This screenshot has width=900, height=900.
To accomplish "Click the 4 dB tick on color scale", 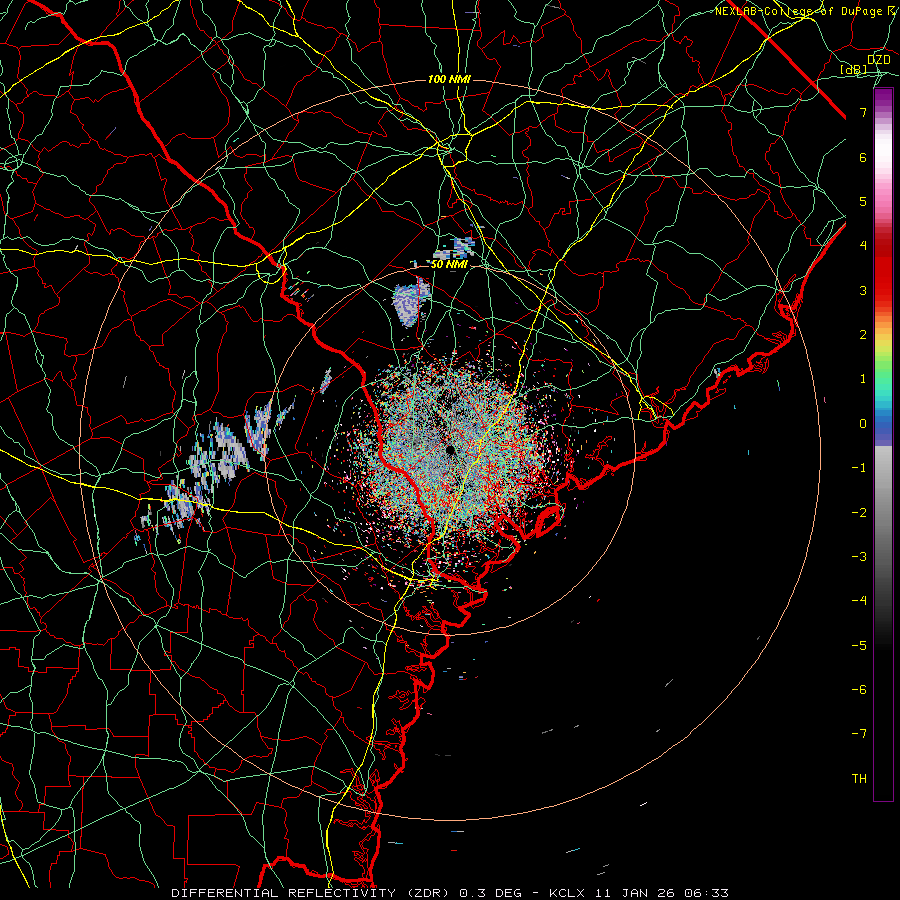I will coord(863,246).
